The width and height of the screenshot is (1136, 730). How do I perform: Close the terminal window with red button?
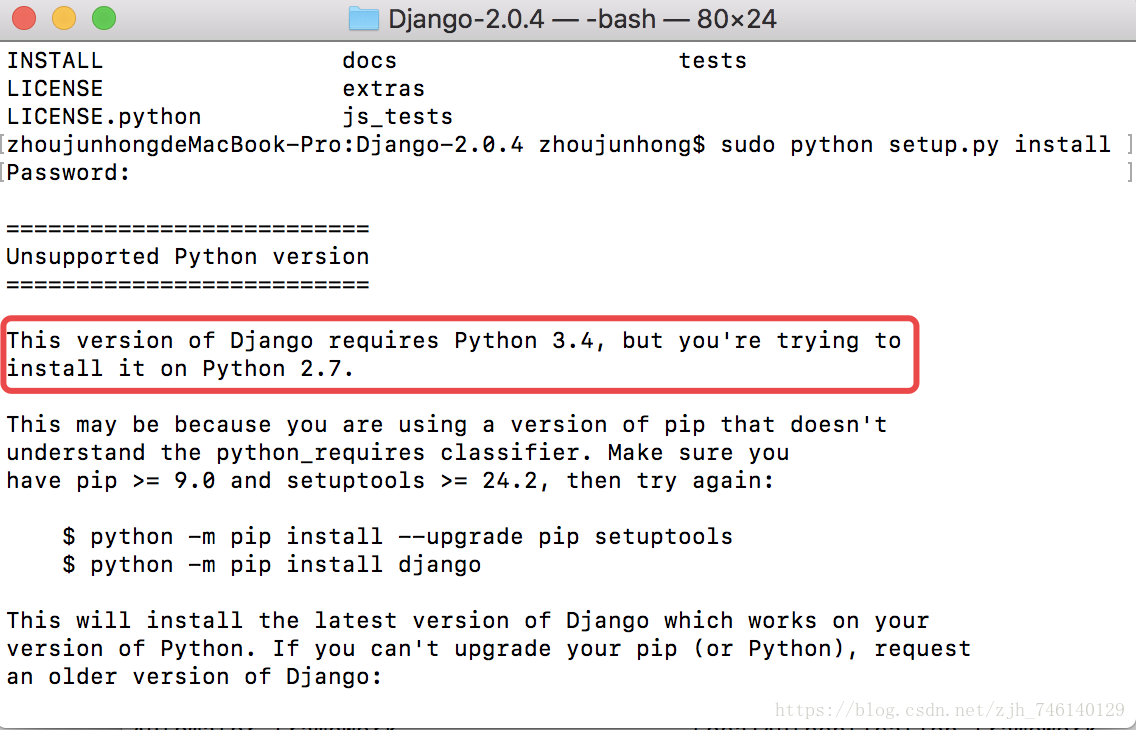(24, 18)
